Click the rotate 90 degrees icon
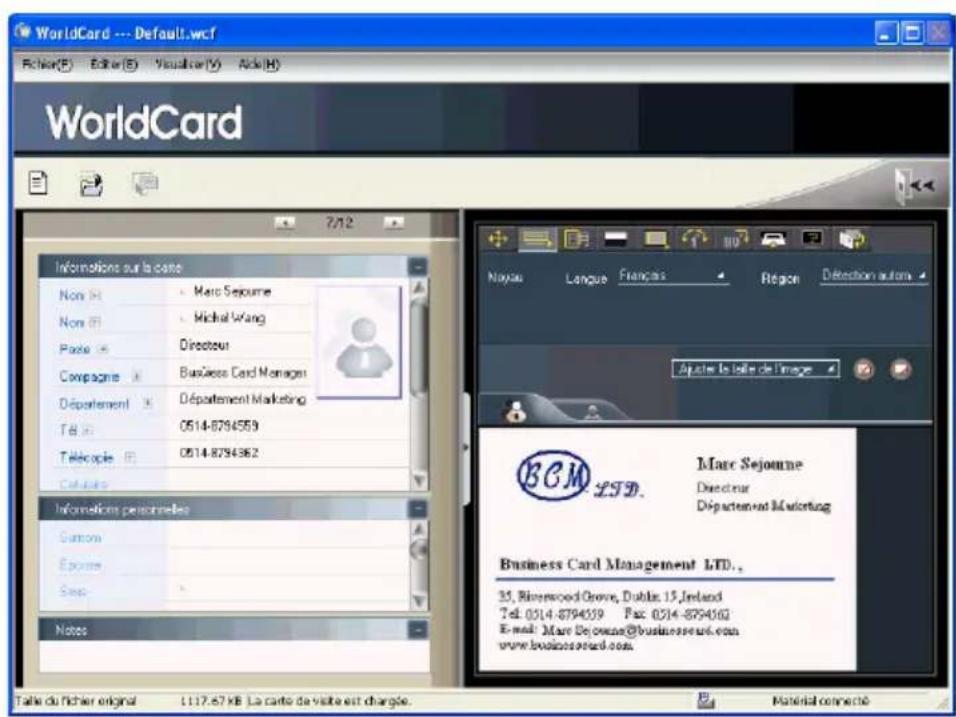The image size is (956, 717). pos(735,240)
